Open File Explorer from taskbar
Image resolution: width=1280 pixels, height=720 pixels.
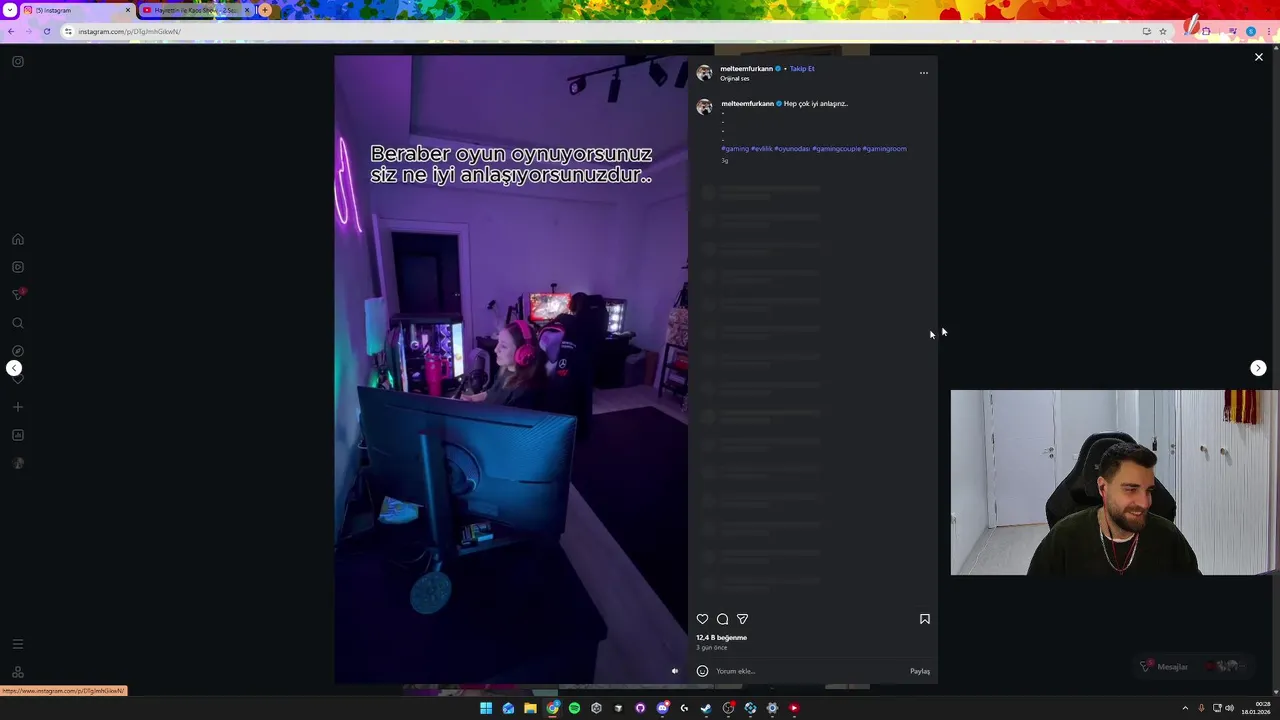(x=530, y=708)
